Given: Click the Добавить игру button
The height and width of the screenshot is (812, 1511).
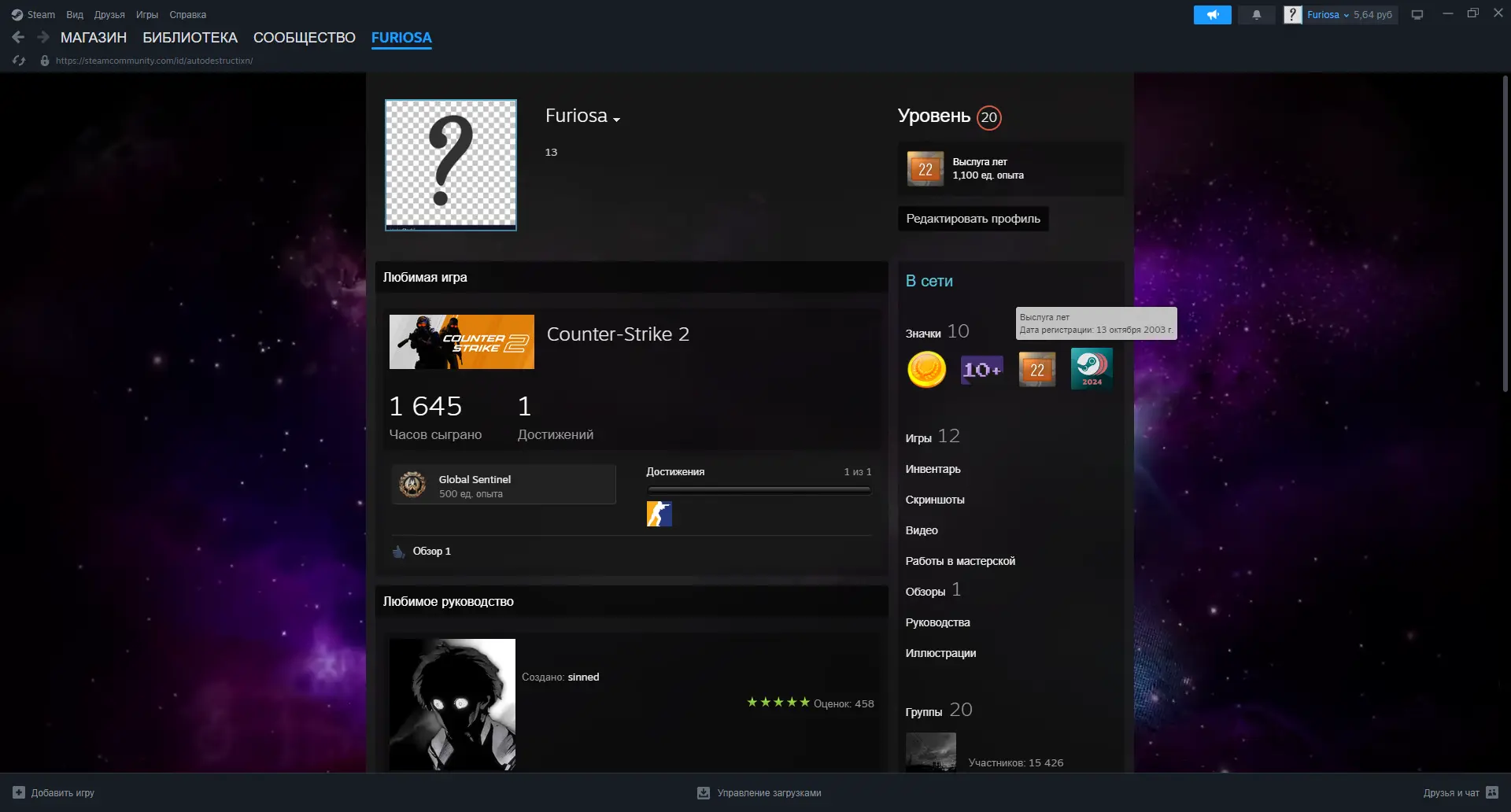Looking at the screenshot, I should pyautogui.click(x=54, y=792).
